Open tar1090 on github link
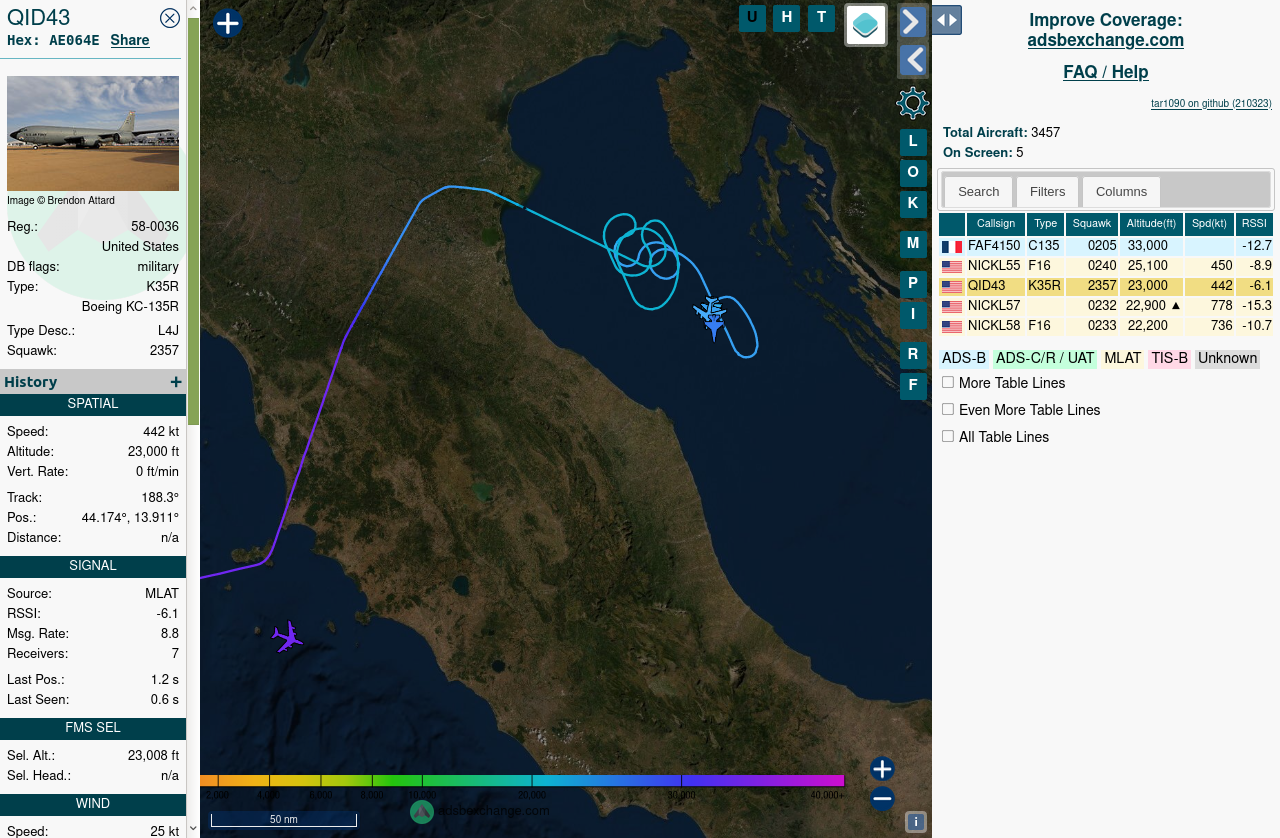 tap(1211, 103)
